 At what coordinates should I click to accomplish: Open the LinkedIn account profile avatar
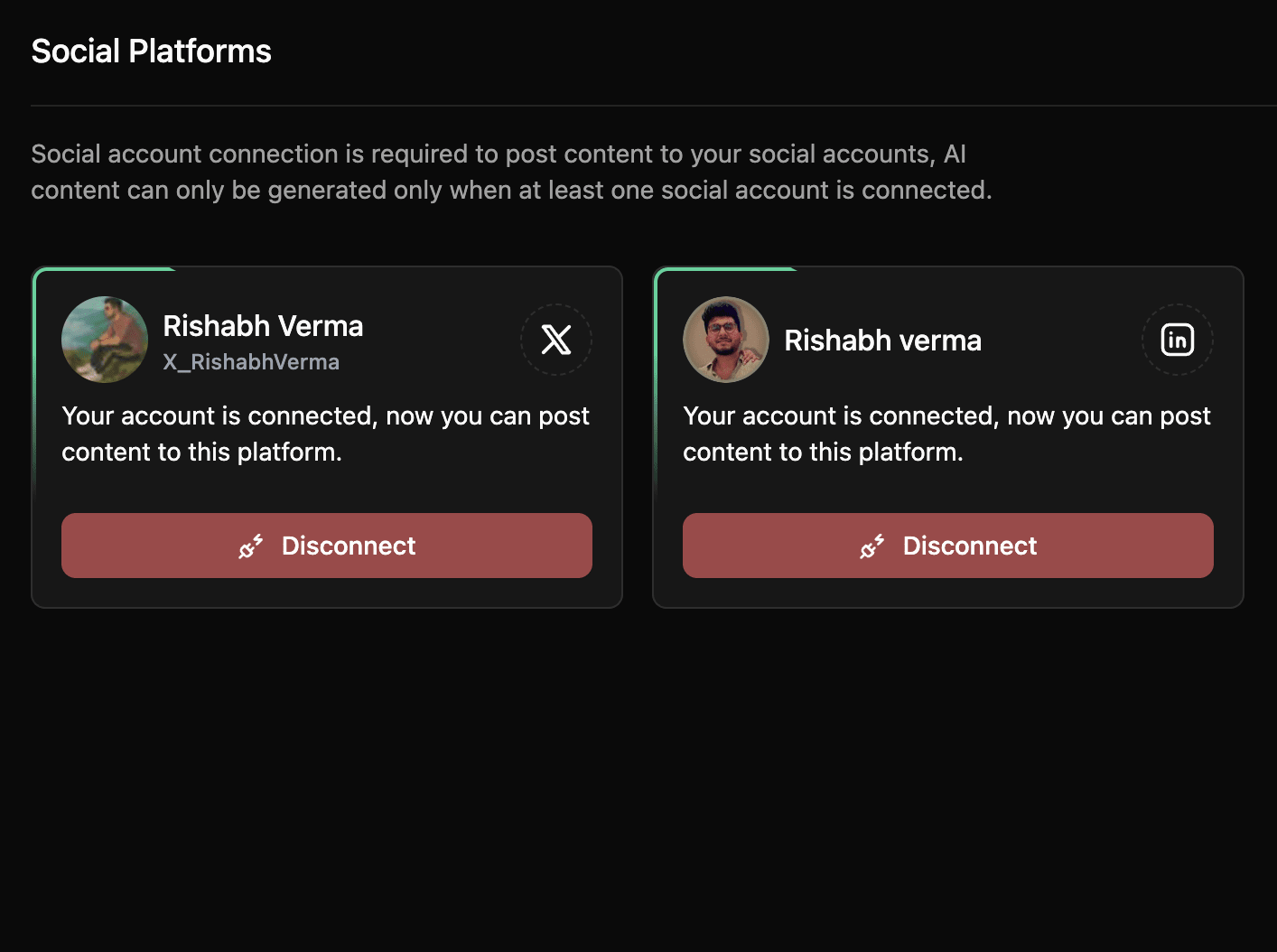tap(726, 340)
